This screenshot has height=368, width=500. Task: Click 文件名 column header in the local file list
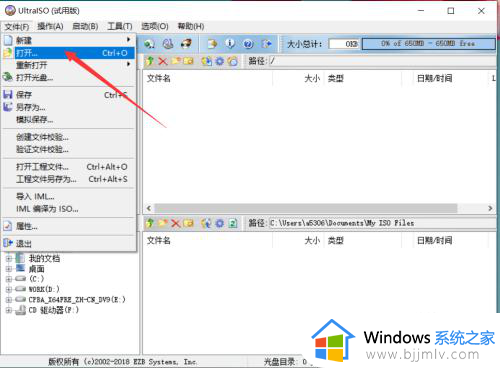pos(159,240)
